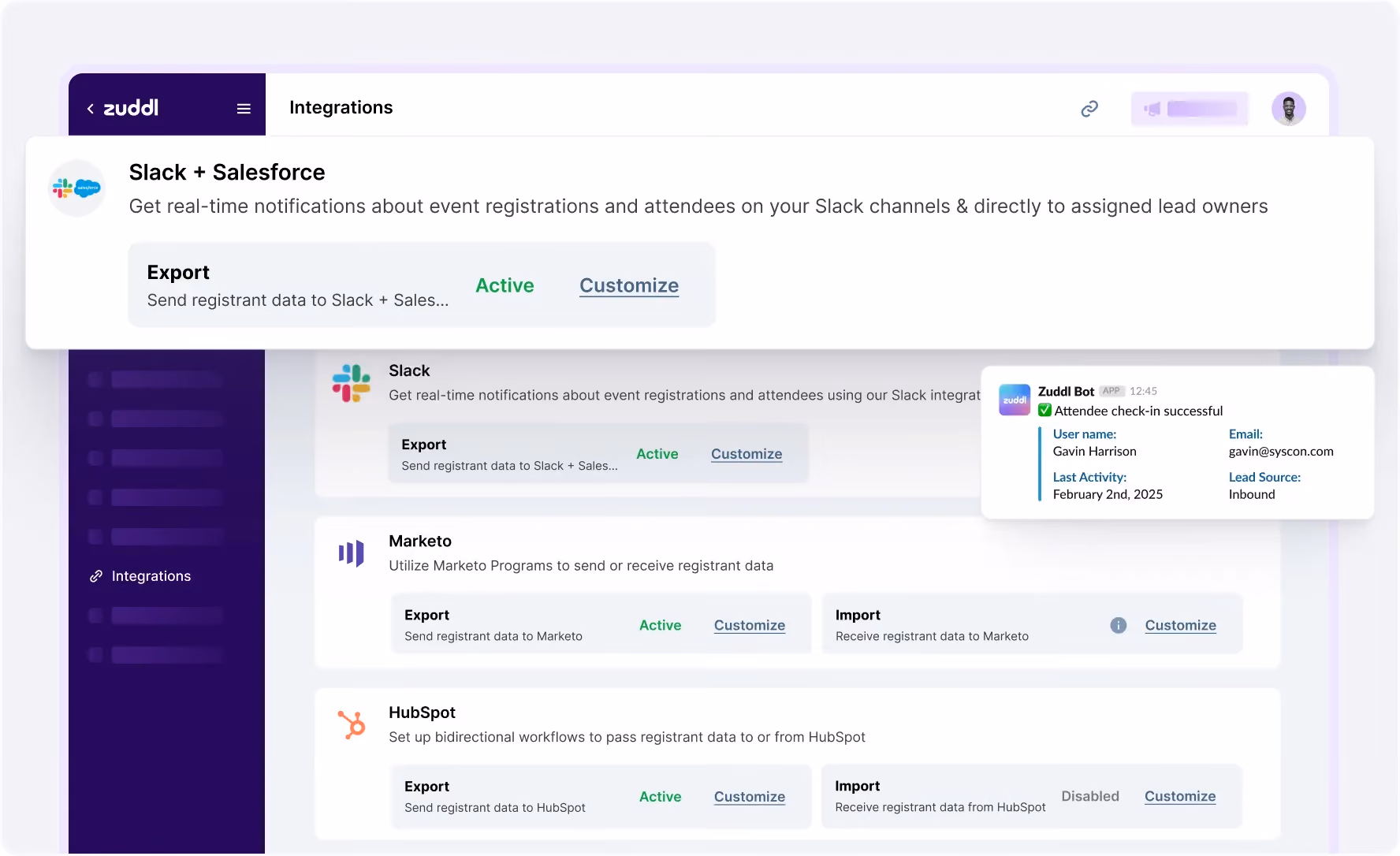
Task: Open the user profile avatar
Action: 1289,109
